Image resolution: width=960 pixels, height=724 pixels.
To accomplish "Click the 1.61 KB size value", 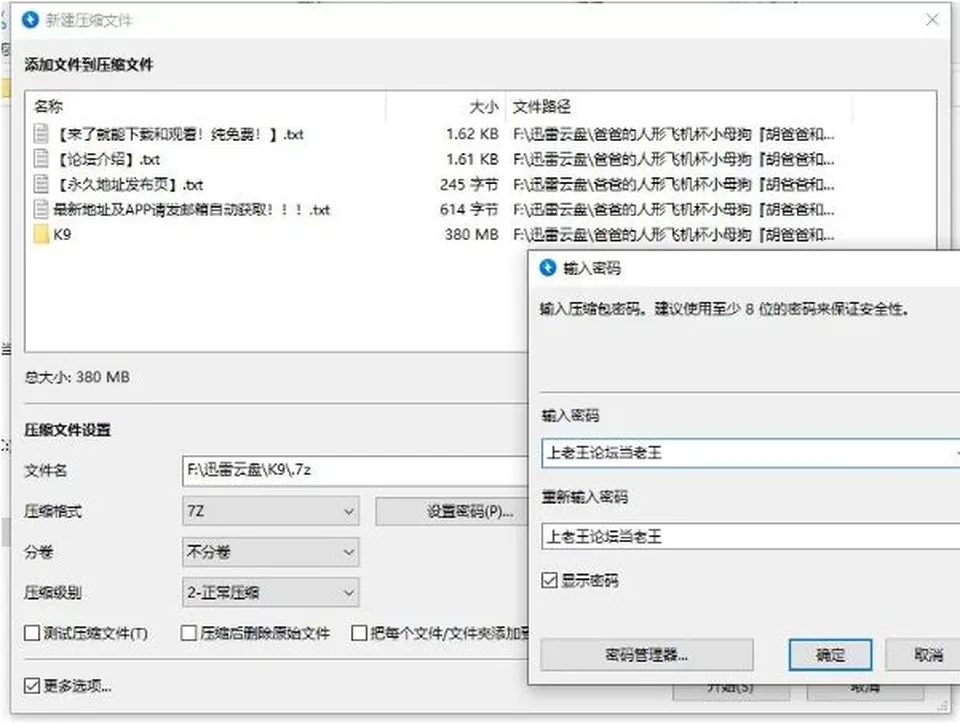I will 472,159.
